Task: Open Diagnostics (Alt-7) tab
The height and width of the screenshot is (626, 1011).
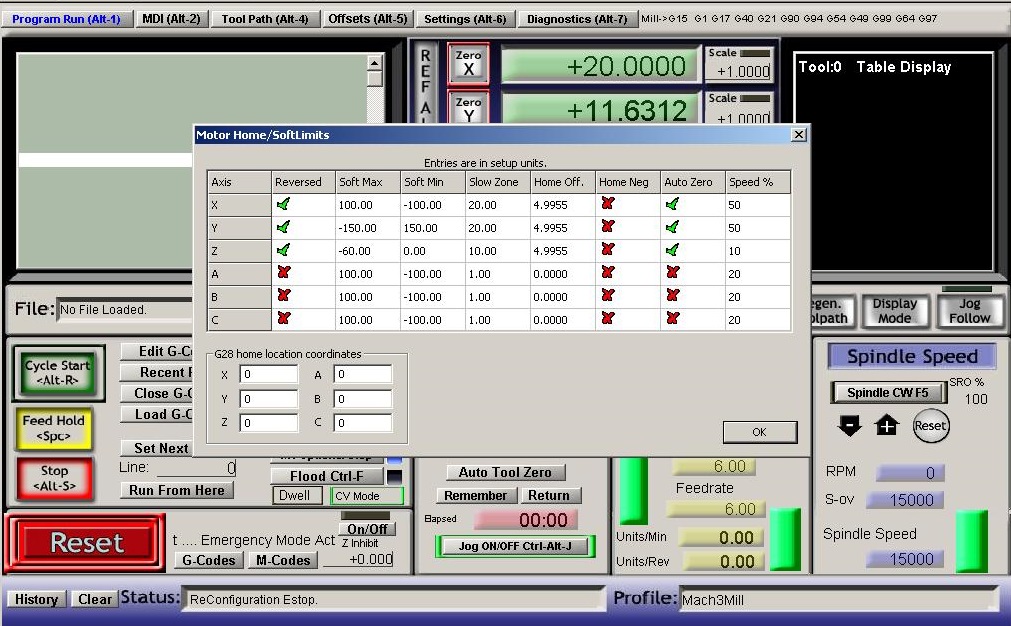Action: coord(577,19)
